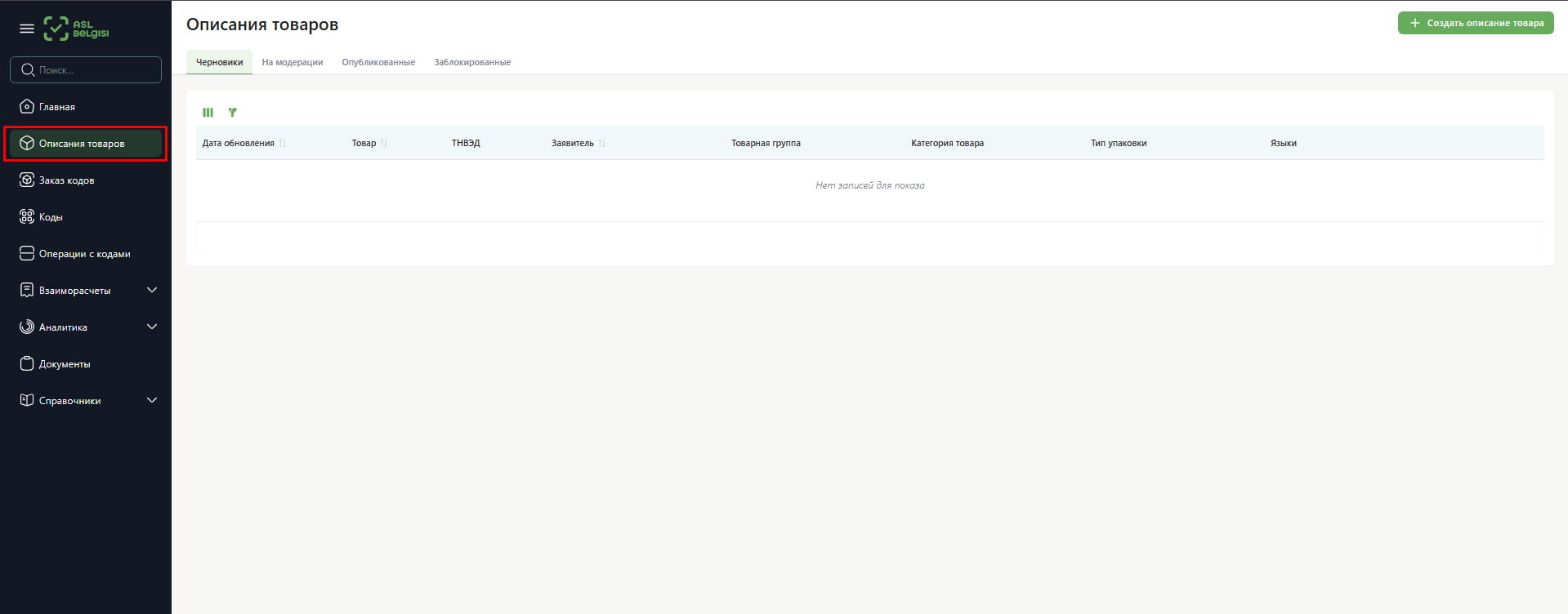Open the green filter icon
Screen dimensions: 1568x614
tap(233, 113)
